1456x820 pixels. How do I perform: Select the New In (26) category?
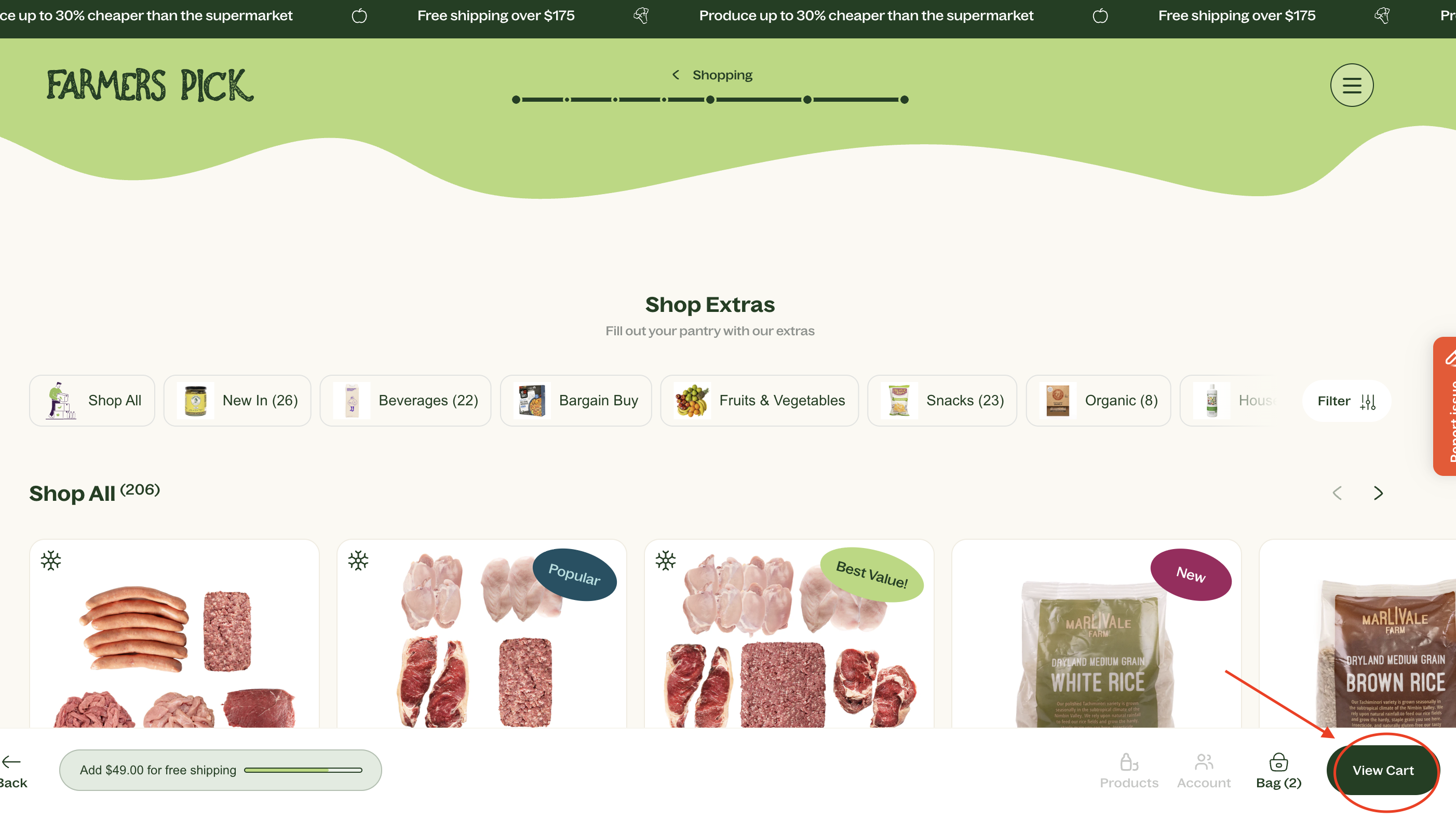[x=237, y=401]
